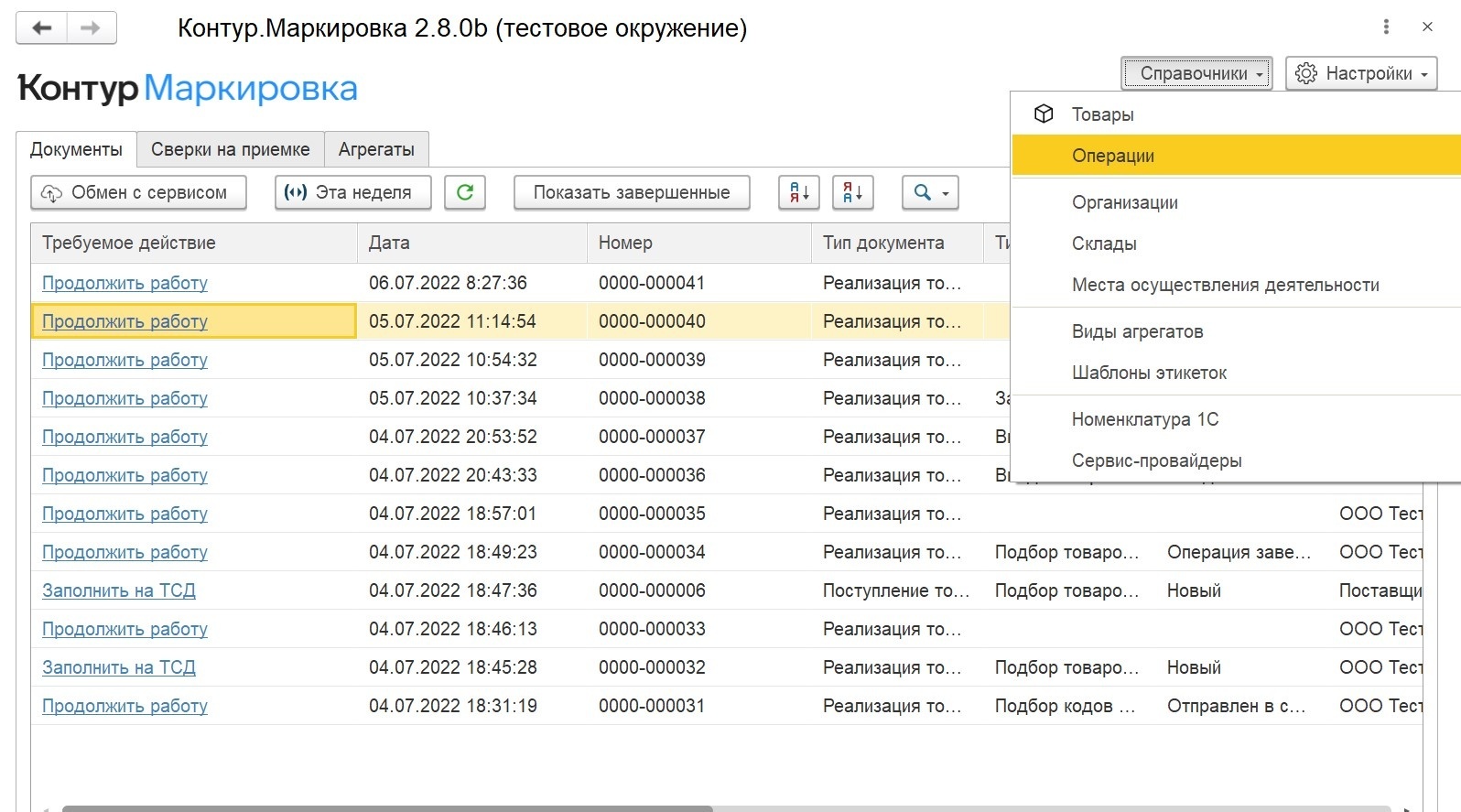Select date cell 05.07.2022 10:54:32
This screenshot has width=1461, height=812.
[472, 360]
